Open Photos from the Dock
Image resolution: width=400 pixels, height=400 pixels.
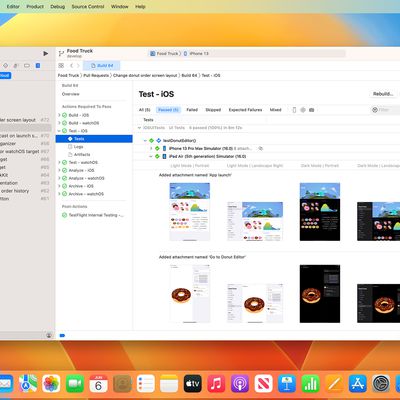click(51, 383)
